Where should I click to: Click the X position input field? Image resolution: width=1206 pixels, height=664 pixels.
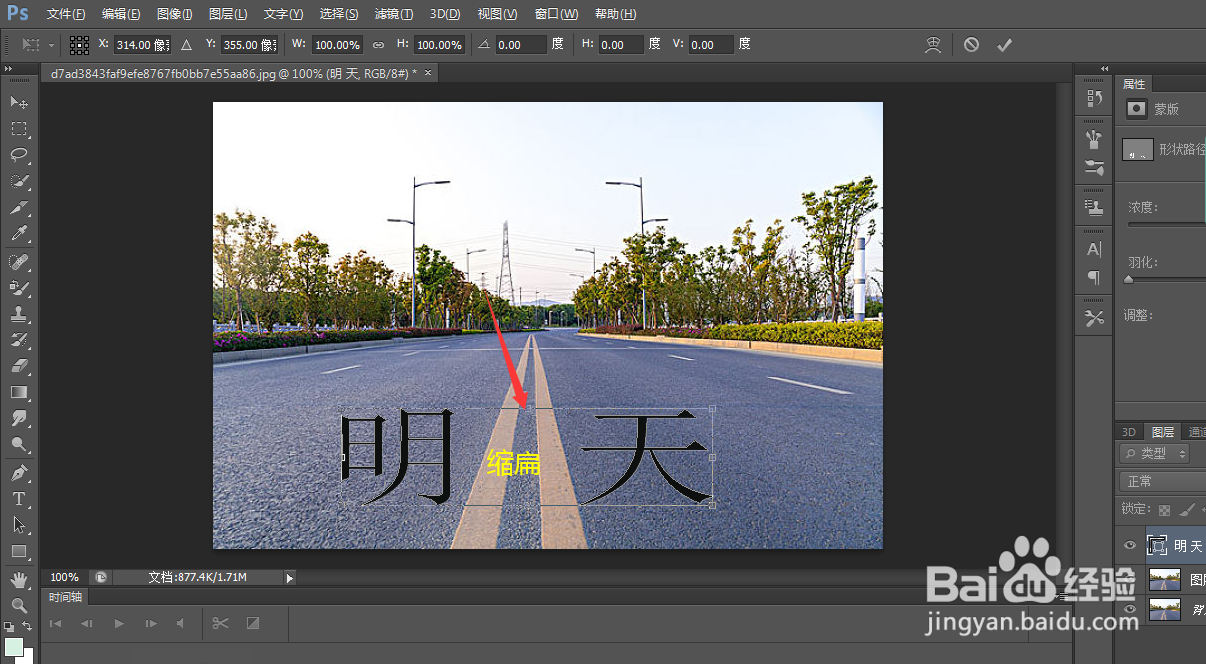(x=141, y=44)
